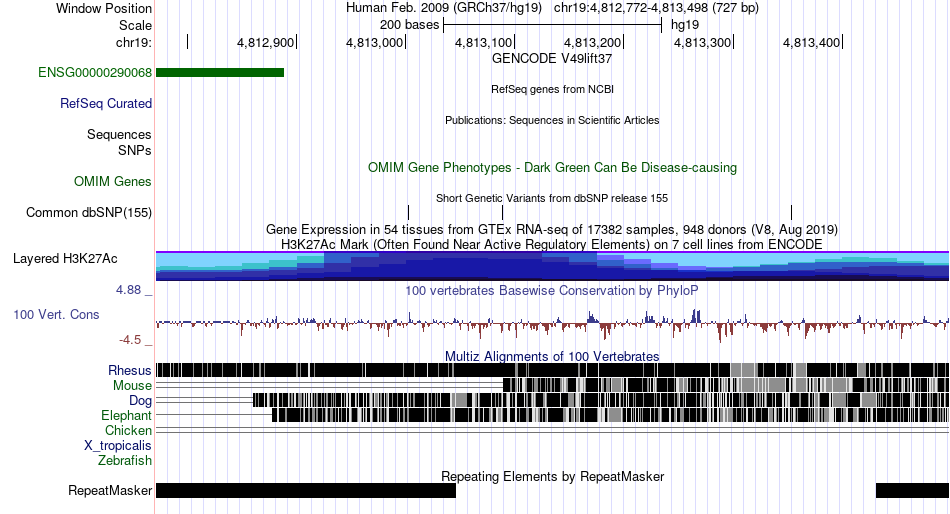Screen dimensions: 950x514
Task: Click Short Genetic Variants from dbSNP title
Action: click(552, 198)
